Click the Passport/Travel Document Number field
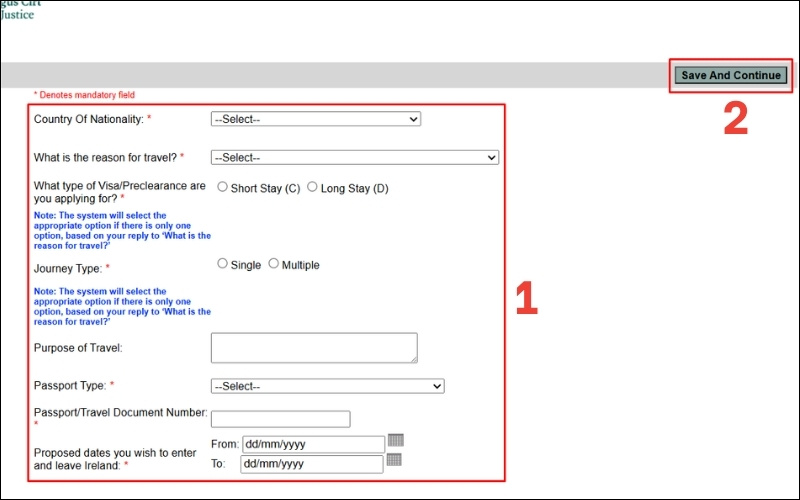 [280, 419]
